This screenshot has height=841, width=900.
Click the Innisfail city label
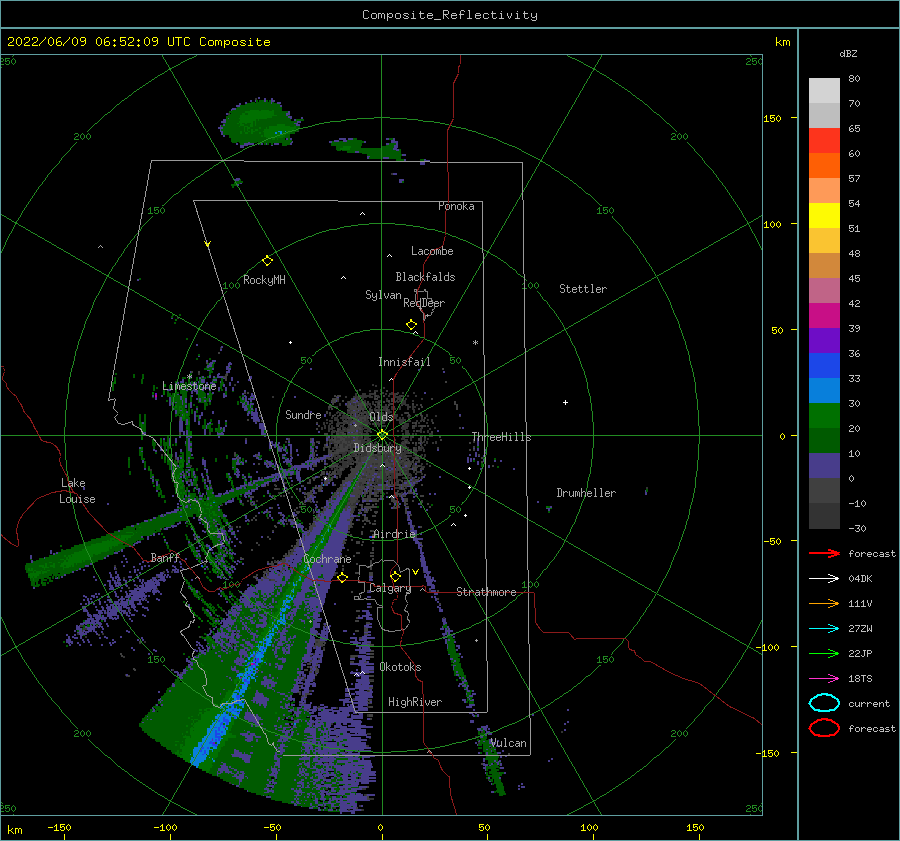tap(404, 362)
